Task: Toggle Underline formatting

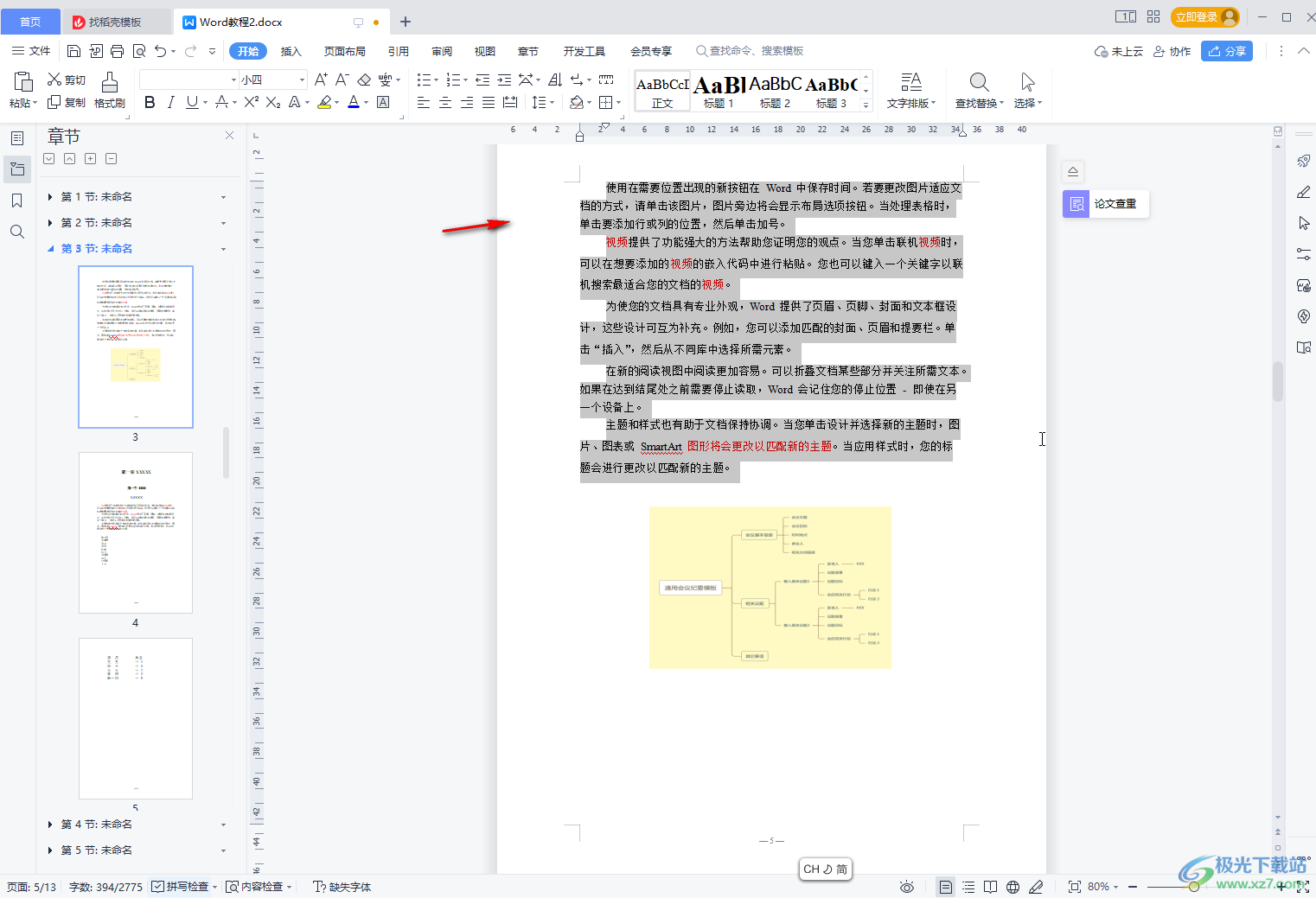Action: pyautogui.click(x=192, y=102)
